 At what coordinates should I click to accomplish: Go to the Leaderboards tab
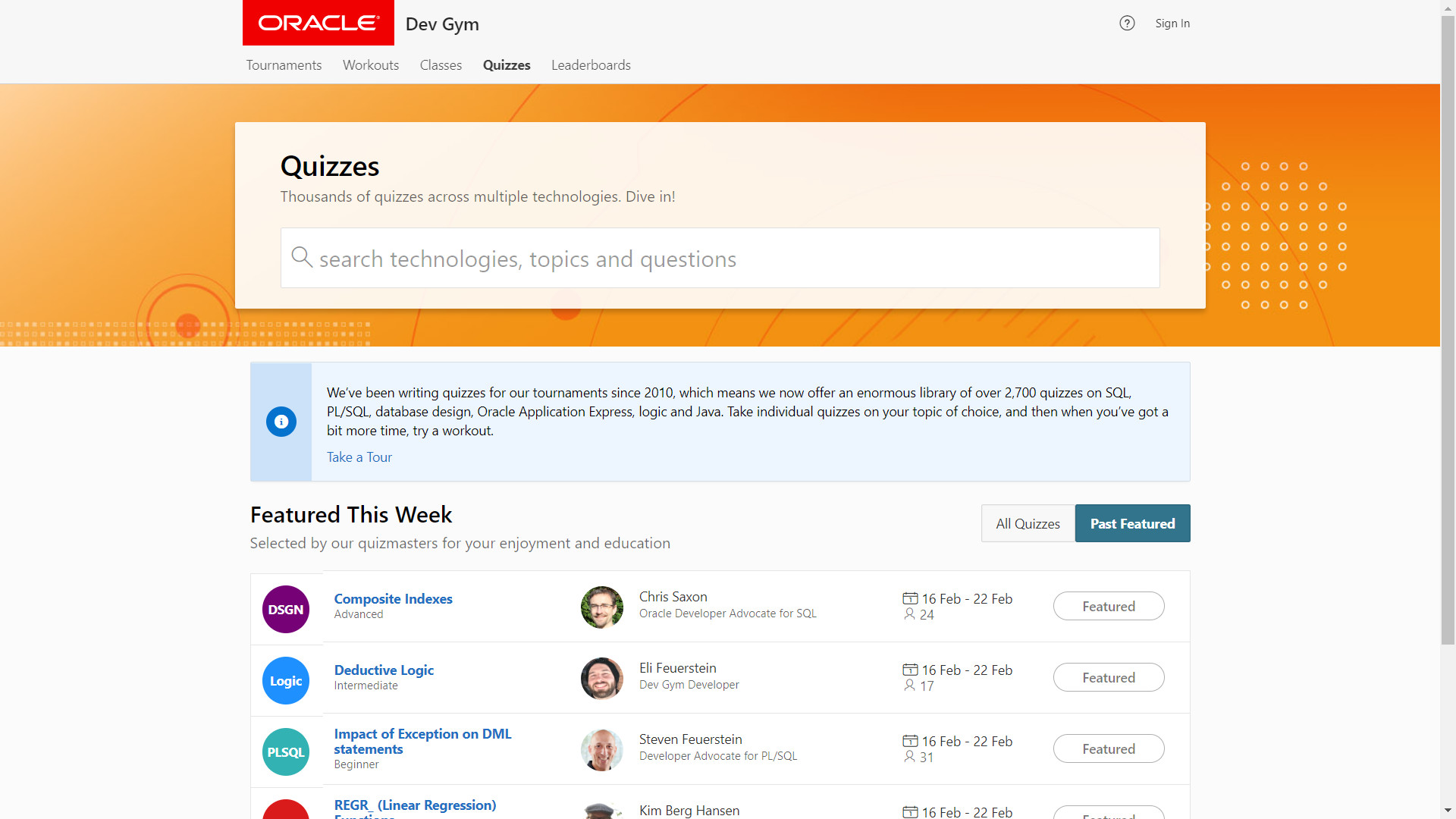[591, 65]
